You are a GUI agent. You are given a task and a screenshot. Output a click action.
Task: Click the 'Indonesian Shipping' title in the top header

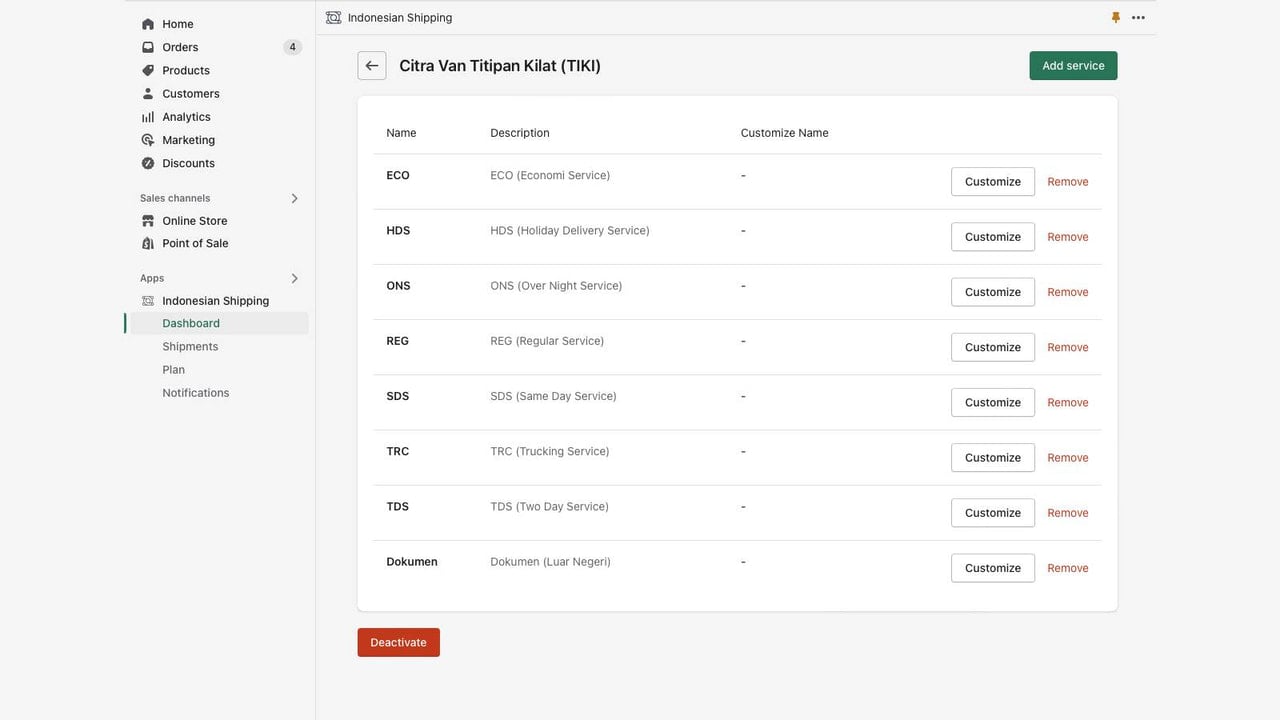pos(400,17)
